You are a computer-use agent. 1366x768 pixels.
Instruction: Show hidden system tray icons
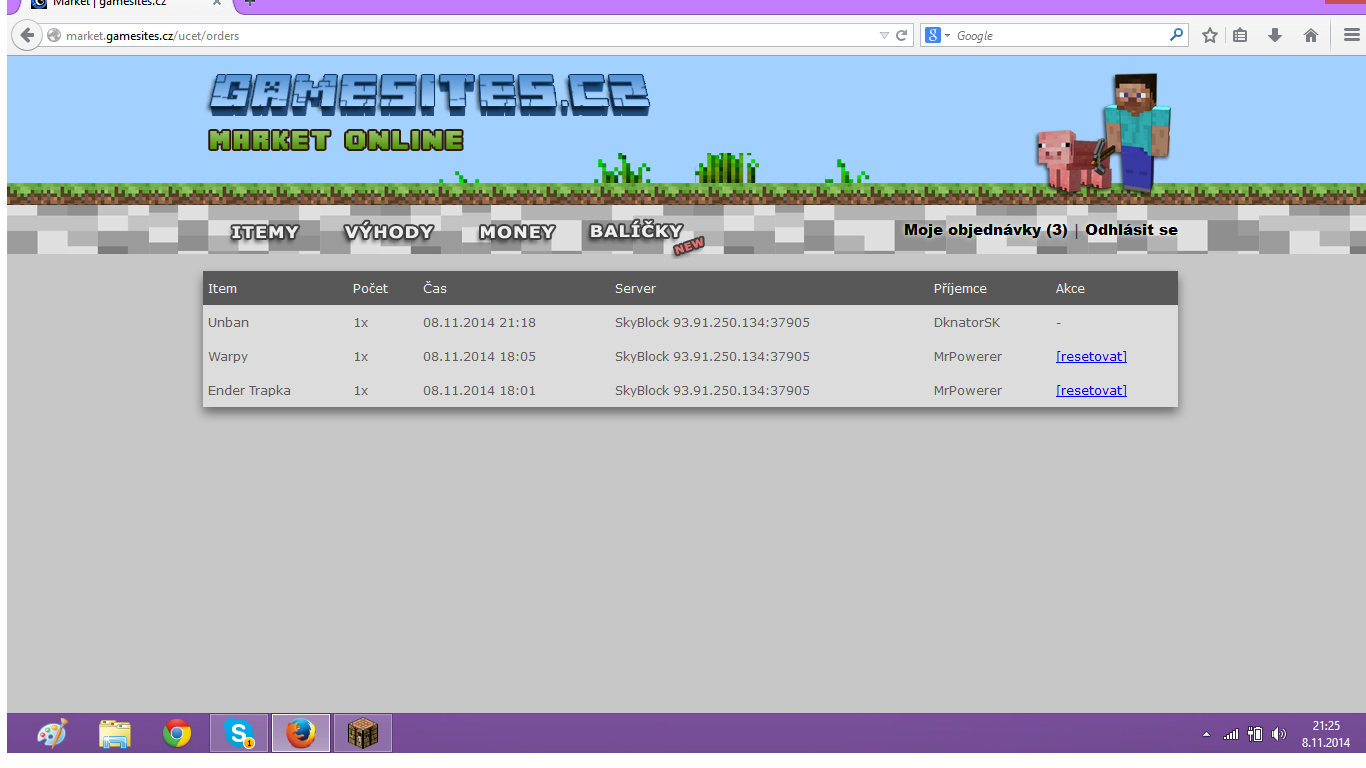click(1205, 735)
